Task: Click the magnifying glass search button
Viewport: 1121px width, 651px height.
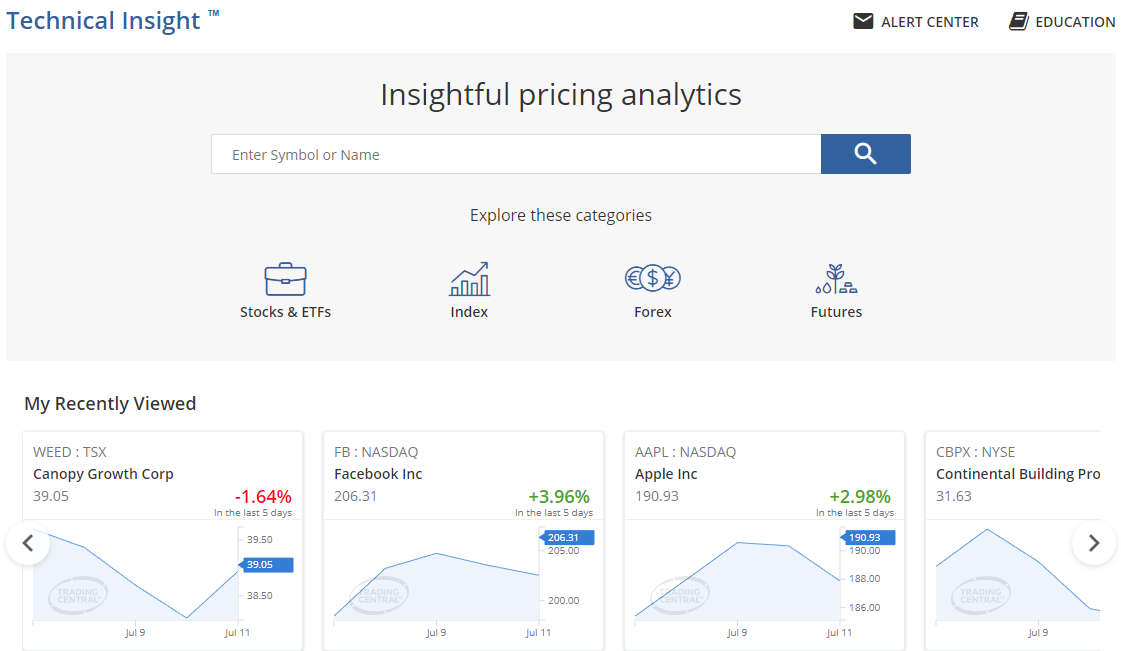Action: tap(865, 154)
